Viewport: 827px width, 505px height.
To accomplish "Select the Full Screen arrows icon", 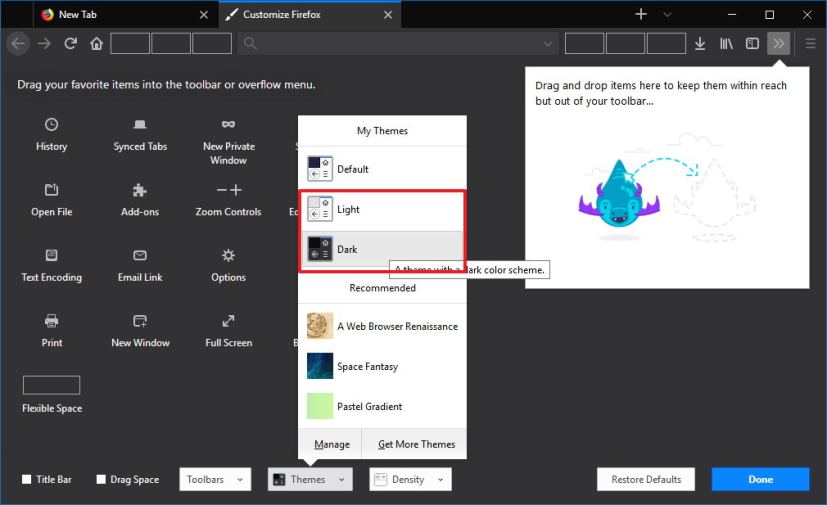I will (x=228, y=321).
